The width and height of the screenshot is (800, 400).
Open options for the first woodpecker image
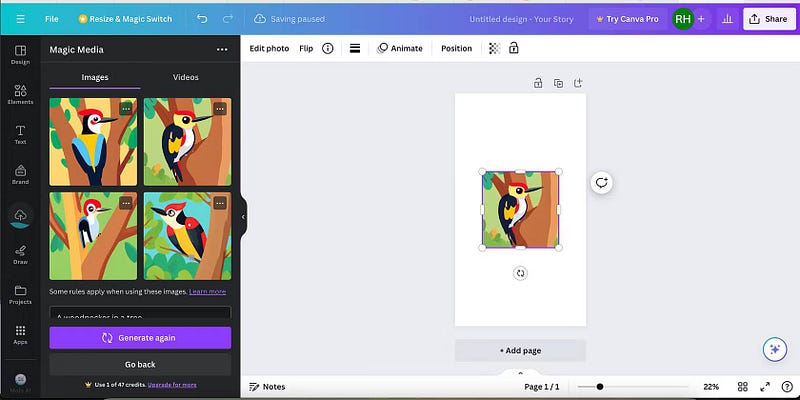point(126,109)
